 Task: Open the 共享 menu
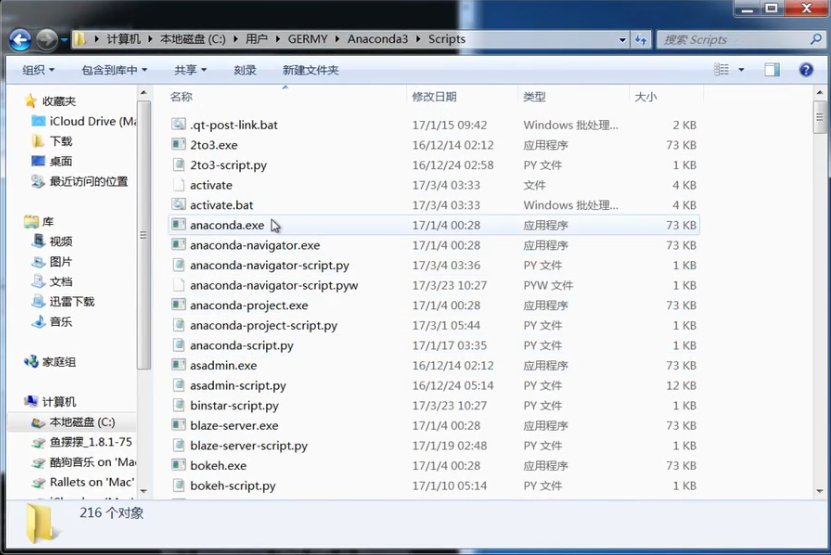(x=190, y=70)
